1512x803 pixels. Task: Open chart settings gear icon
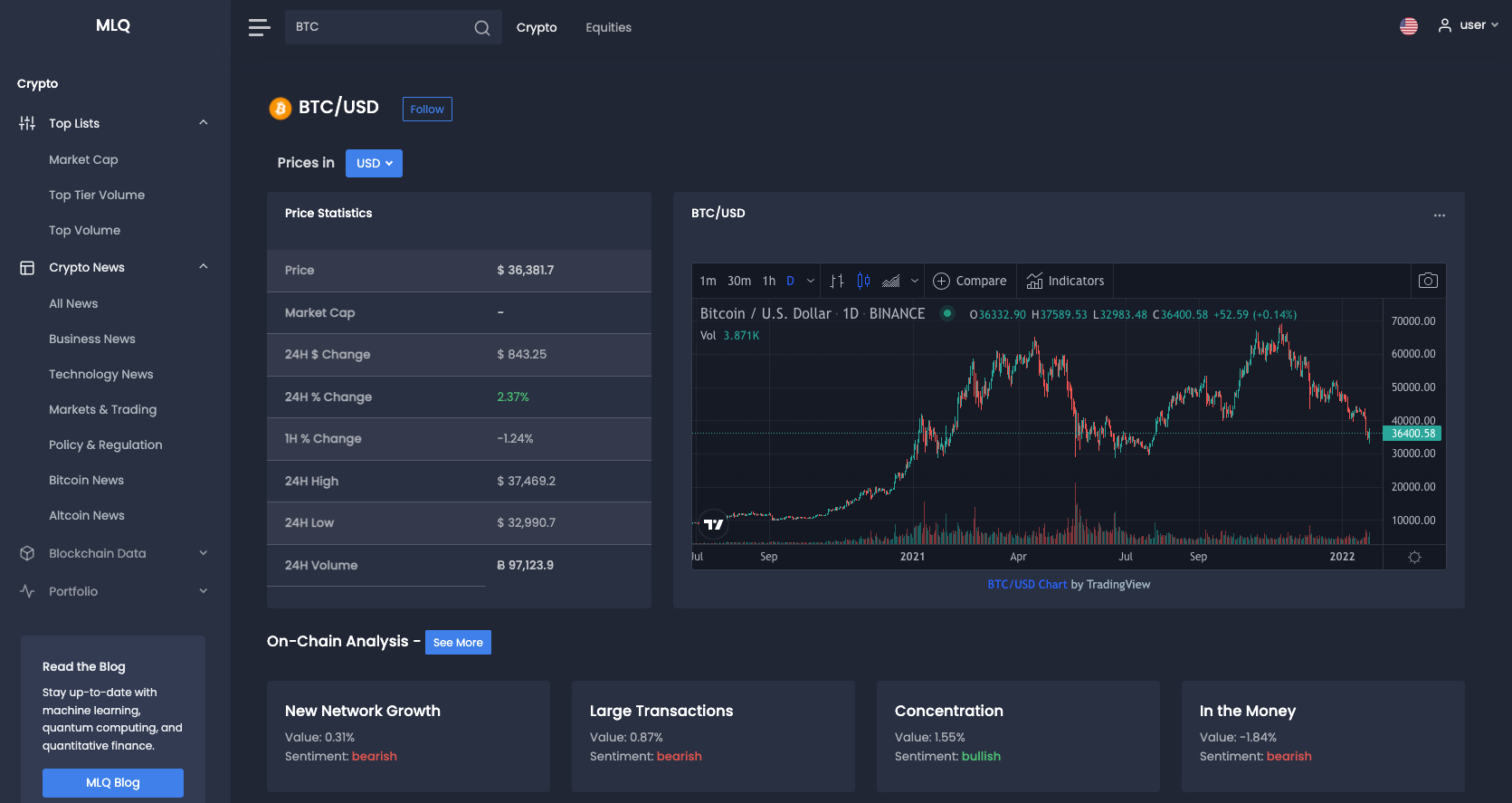click(1414, 557)
